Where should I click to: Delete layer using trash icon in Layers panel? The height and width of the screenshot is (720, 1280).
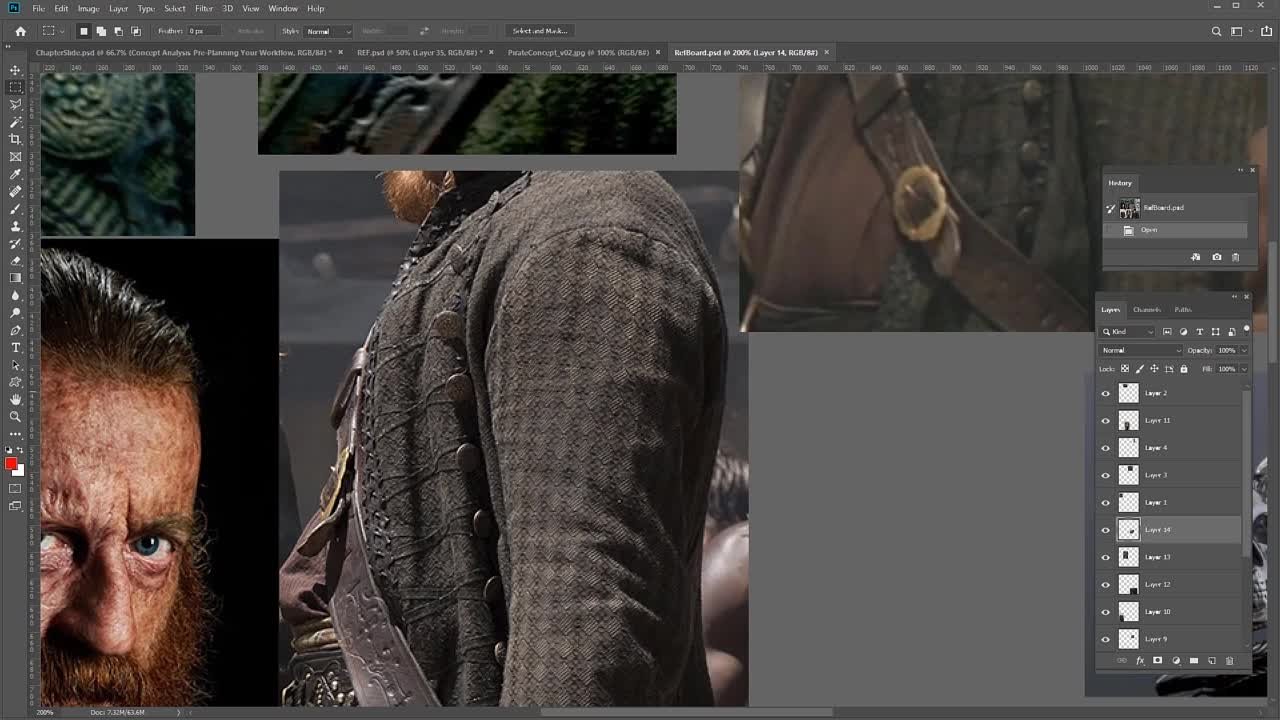click(1230, 661)
